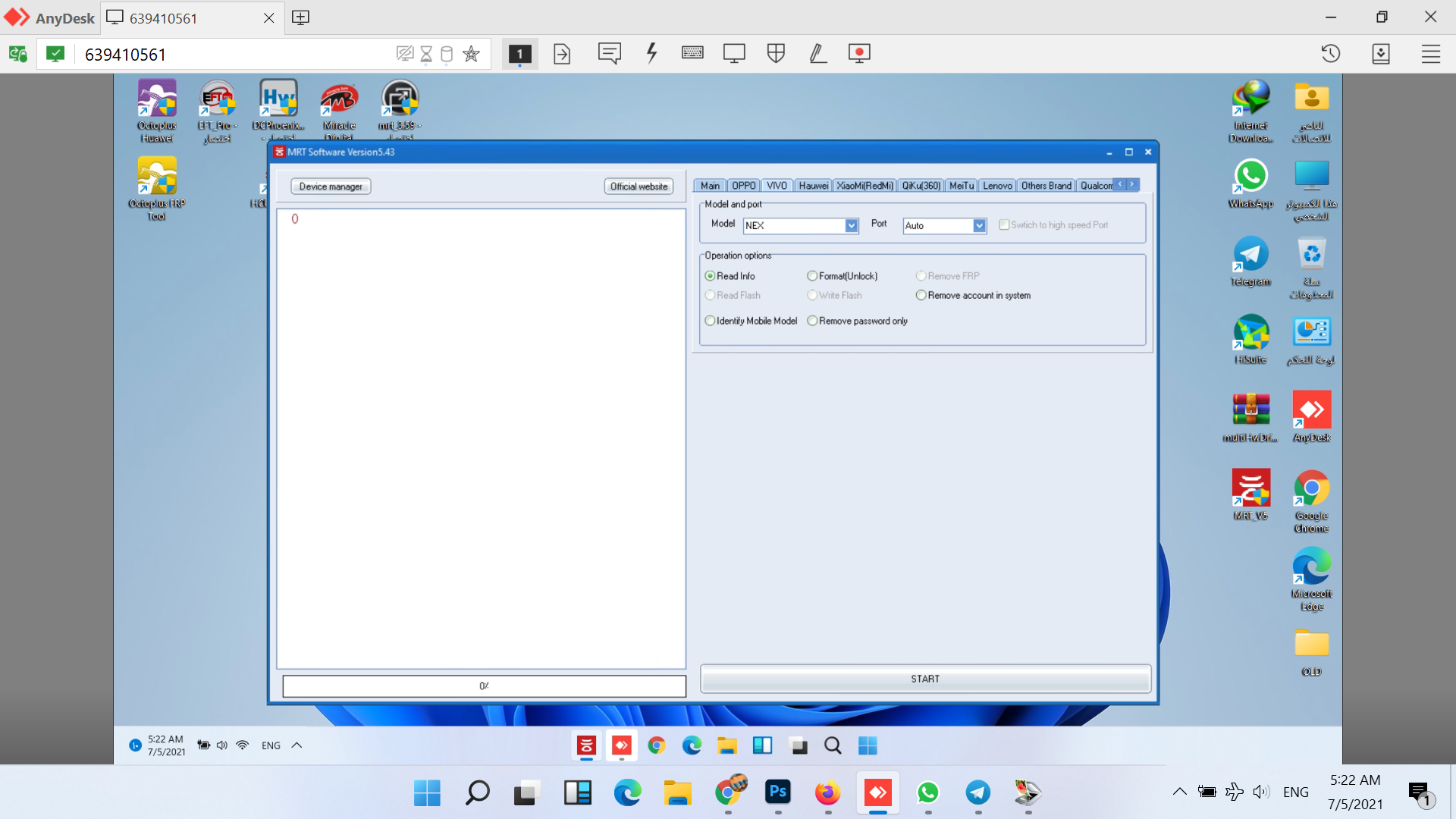Image resolution: width=1456 pixels, height=819 pixels.
Task: Add address to favorites star icon
Action: pyautogui.click(x=471, y=54)
